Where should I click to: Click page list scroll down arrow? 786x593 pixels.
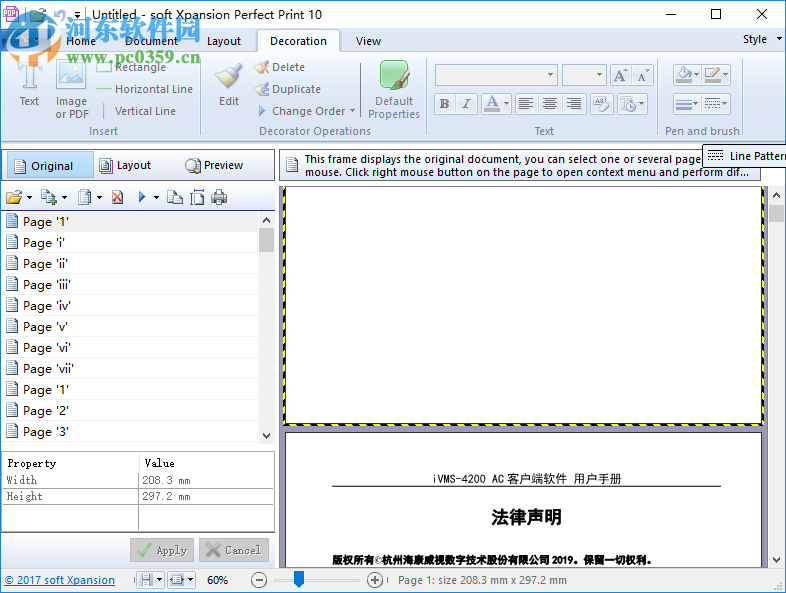tap(267, 436)
